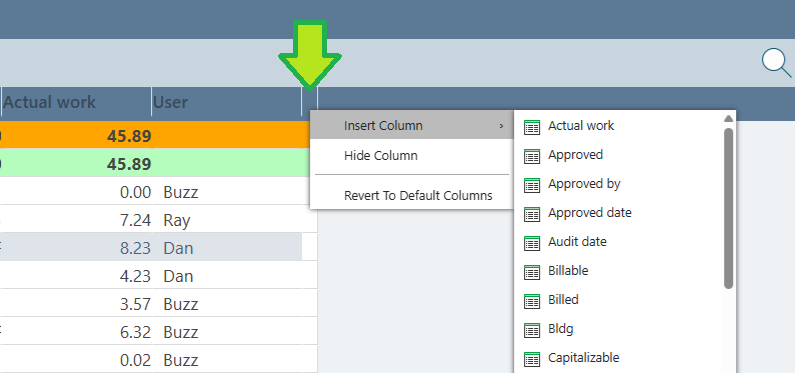
Task: Click the Approved column icon
Action: (x=531, y=156)
